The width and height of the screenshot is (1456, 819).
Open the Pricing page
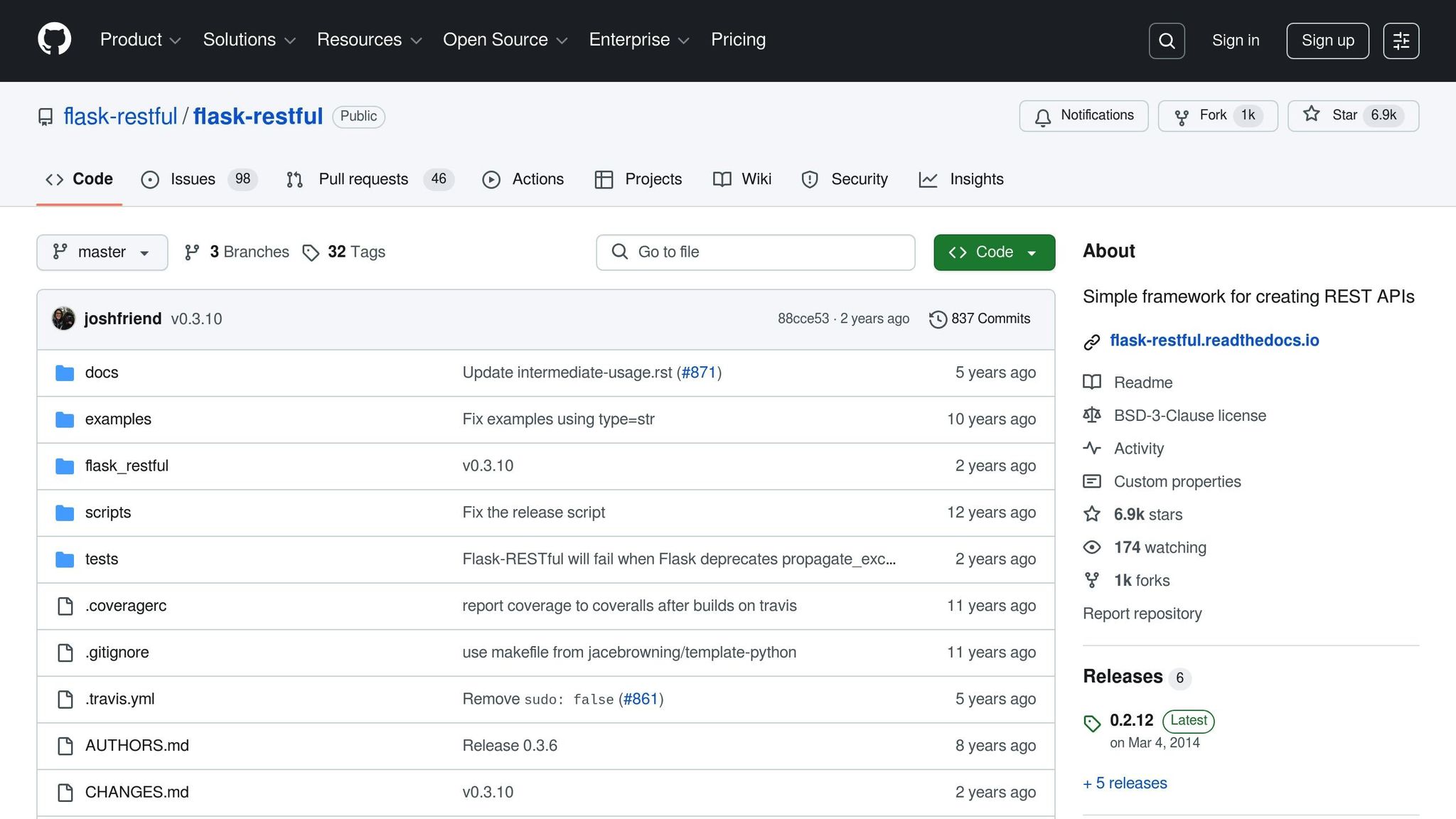[x=738, y=40]
